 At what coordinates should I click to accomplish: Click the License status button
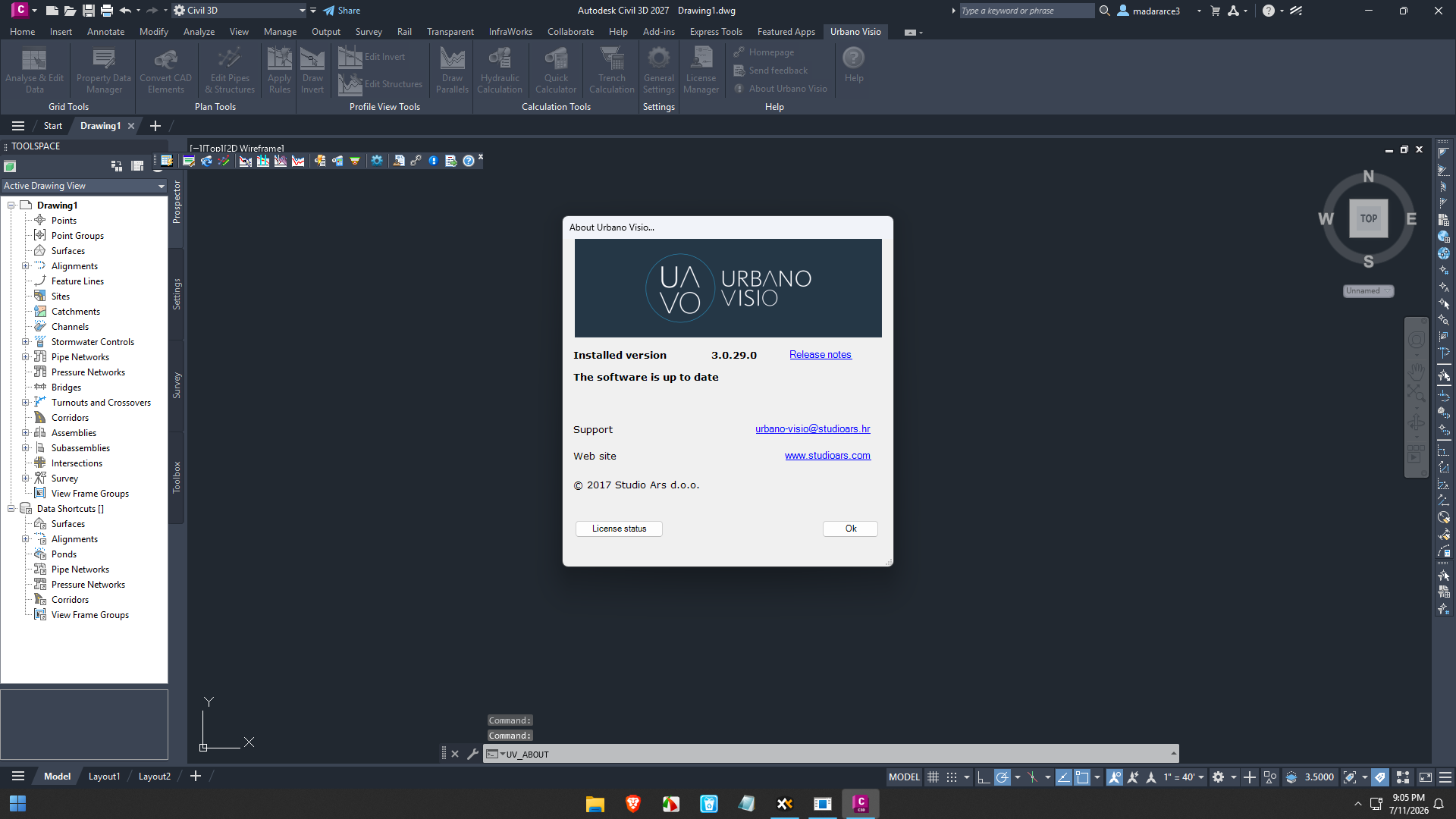619,529
